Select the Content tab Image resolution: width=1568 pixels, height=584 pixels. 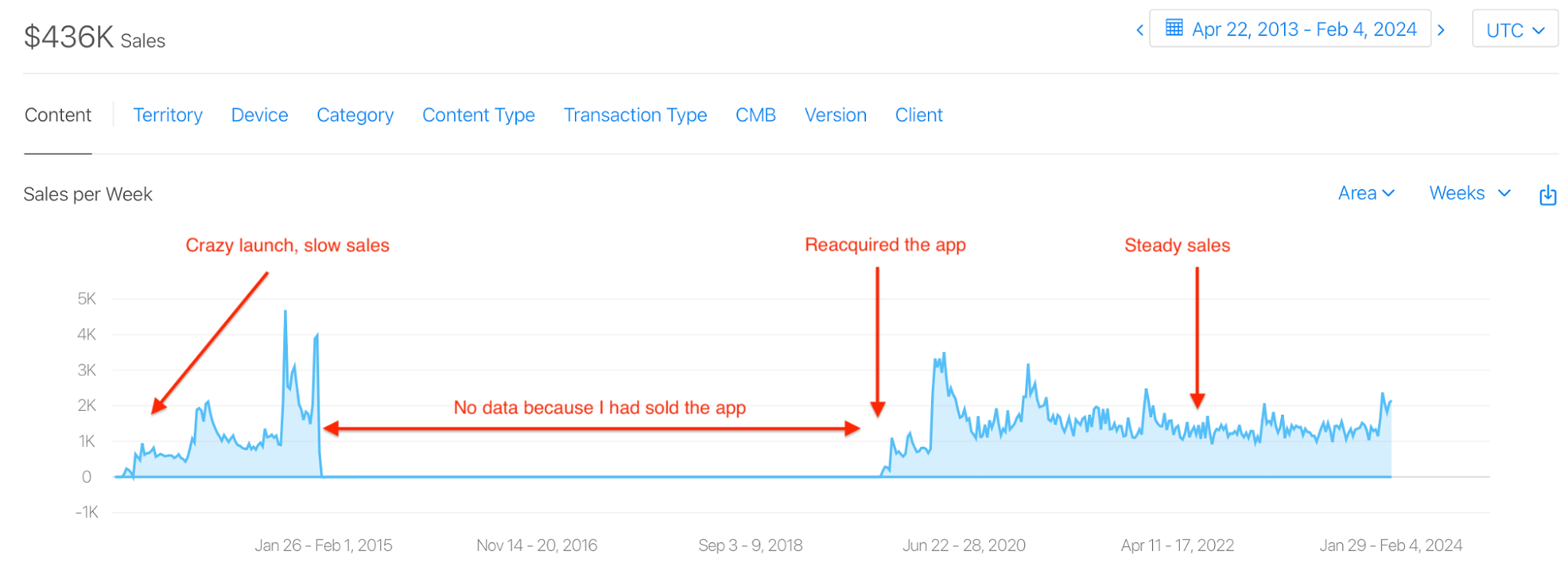[58, 115]
